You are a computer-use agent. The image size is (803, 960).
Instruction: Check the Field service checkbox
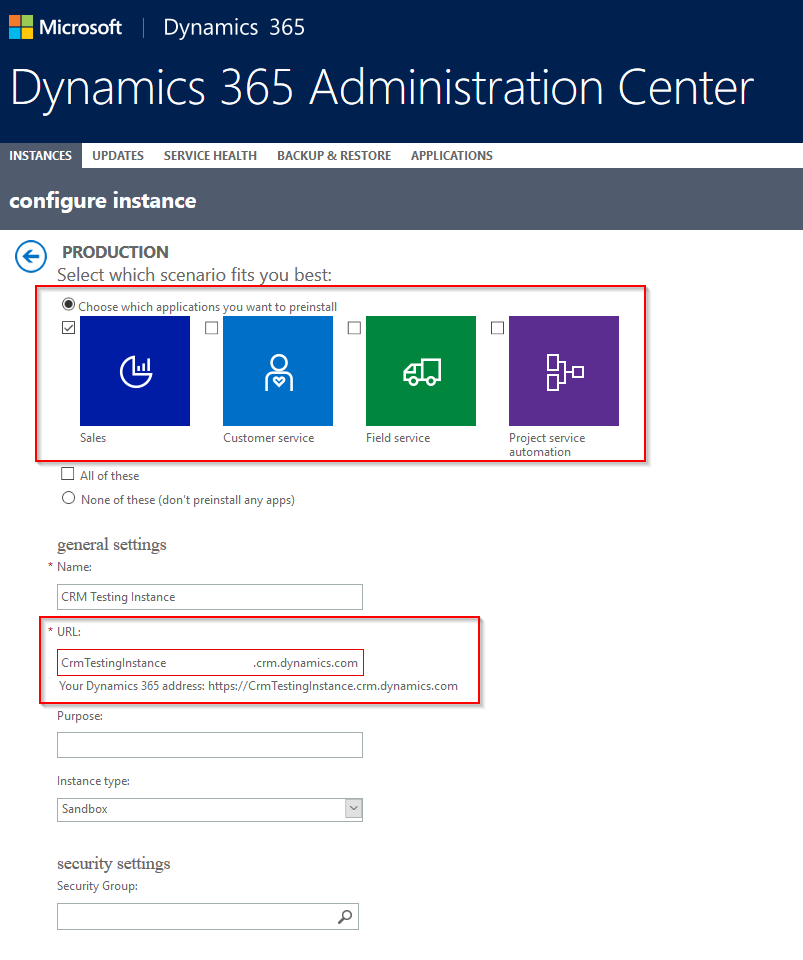pyautogui.click(x=354, y=328)
